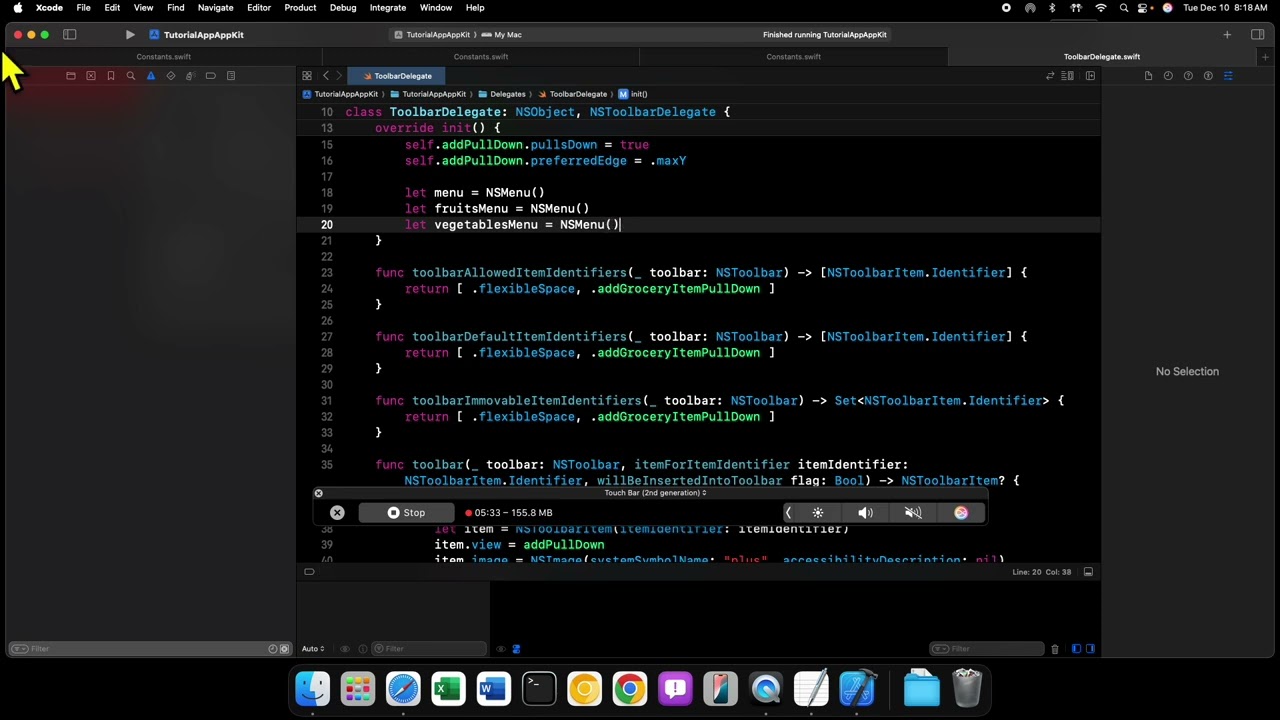Show the issue navigator
1280x720 pixels.
[x=150, y=76]
